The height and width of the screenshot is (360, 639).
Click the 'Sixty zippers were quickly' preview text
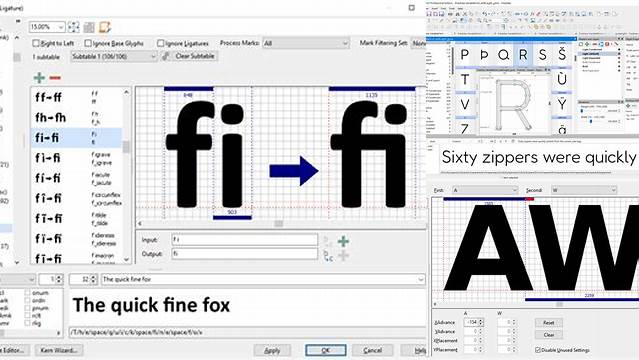(539, 157)
